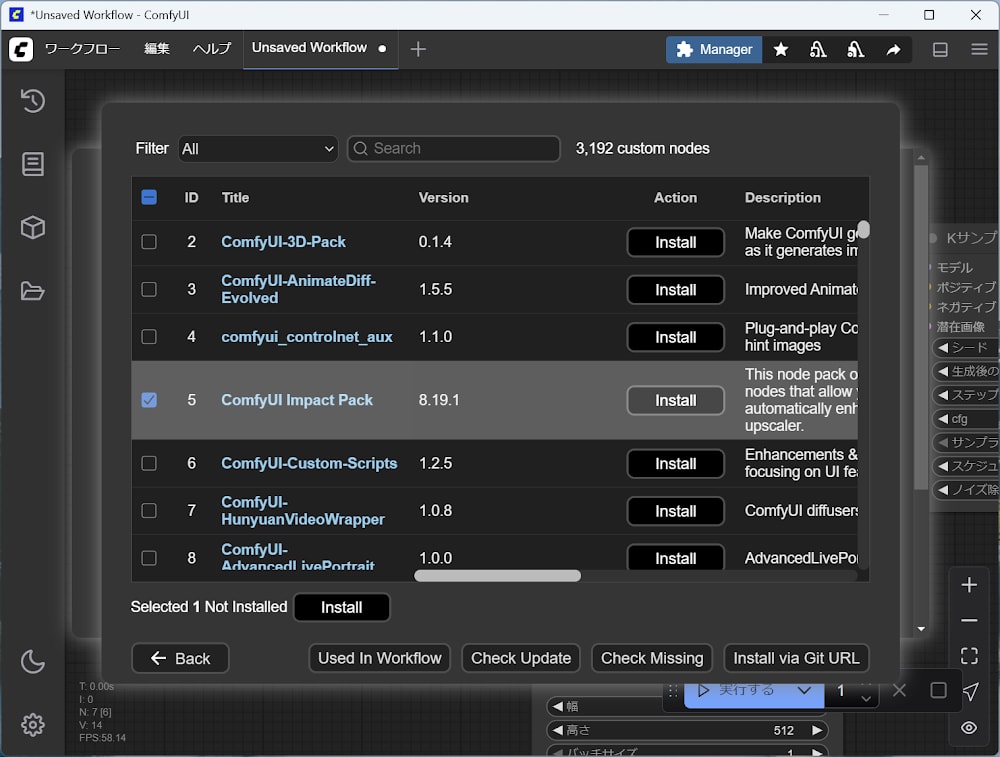
Task: Check the comfyui_controlnet_aux row checkbox
Action: [x=149, y=336]
